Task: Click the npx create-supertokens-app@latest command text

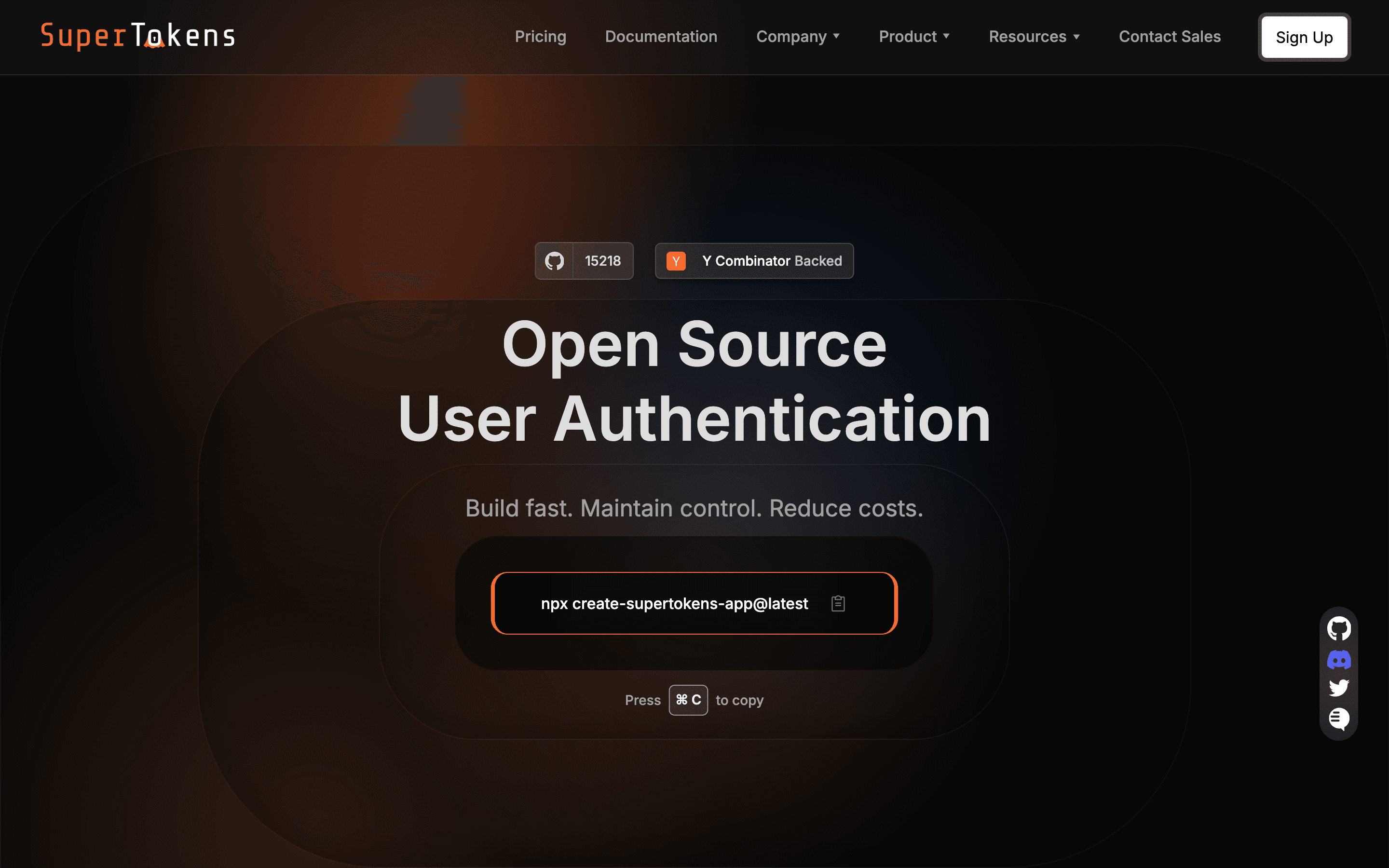Action: [674, 604]
